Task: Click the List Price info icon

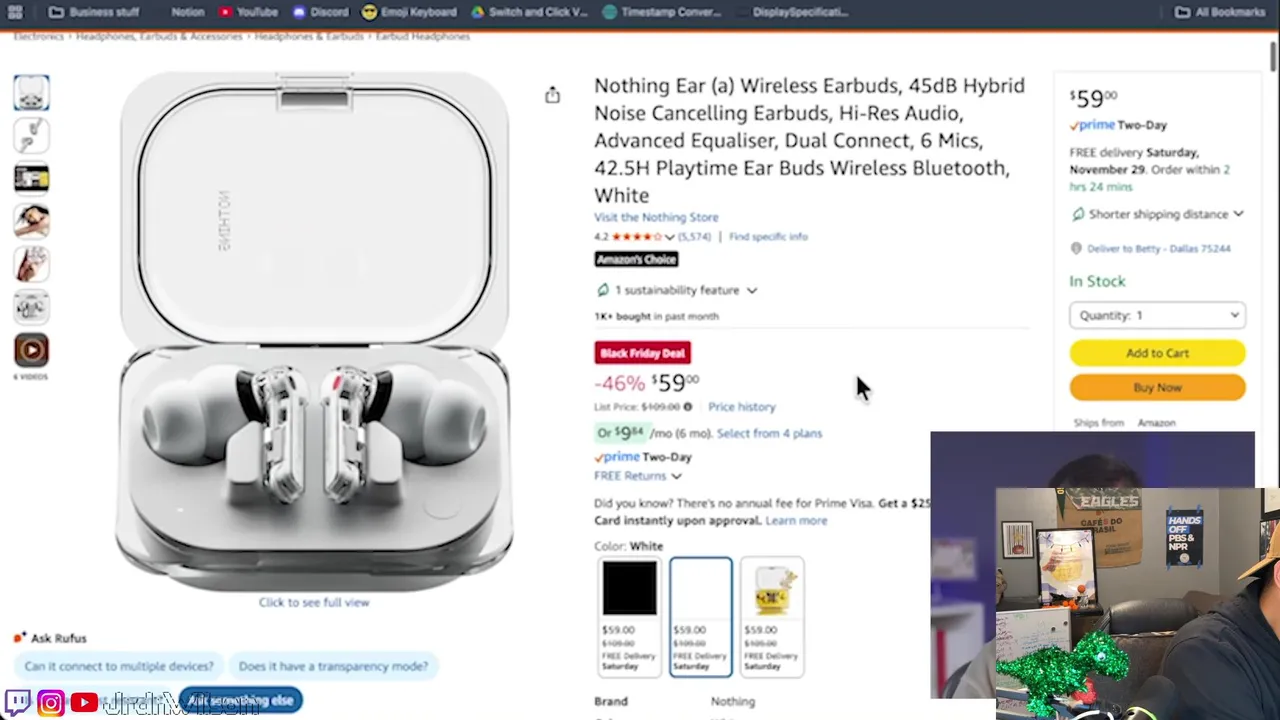Action: (687, 407)
